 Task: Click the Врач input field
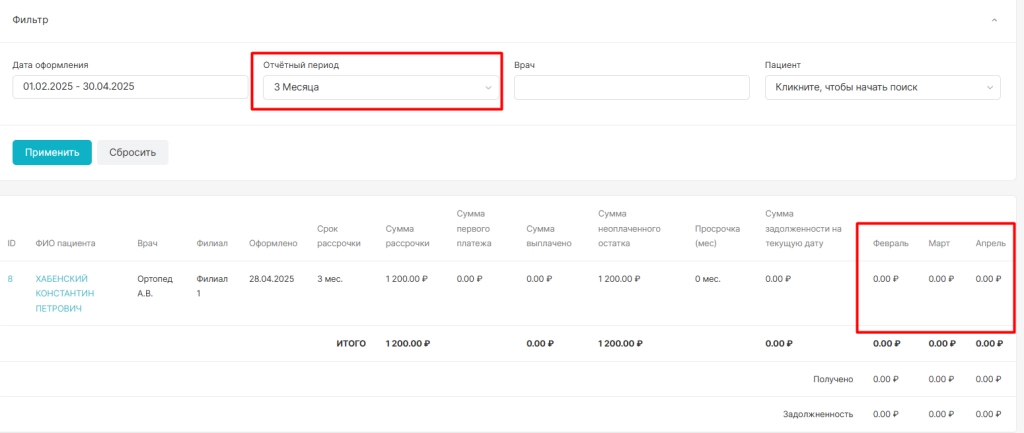[x=632, y=87]
